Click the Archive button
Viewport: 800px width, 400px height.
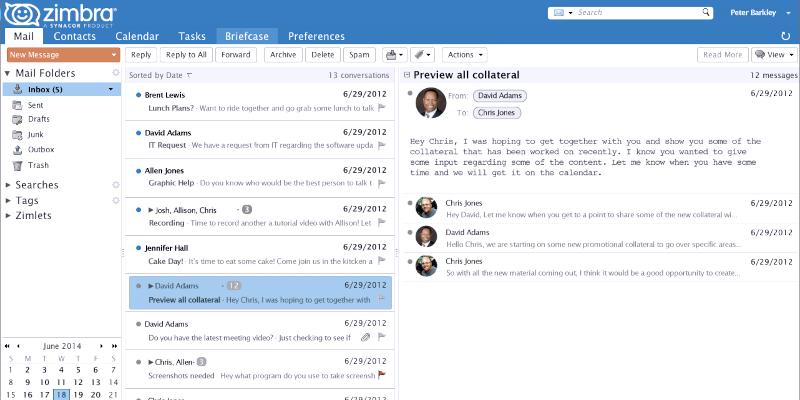283,54
